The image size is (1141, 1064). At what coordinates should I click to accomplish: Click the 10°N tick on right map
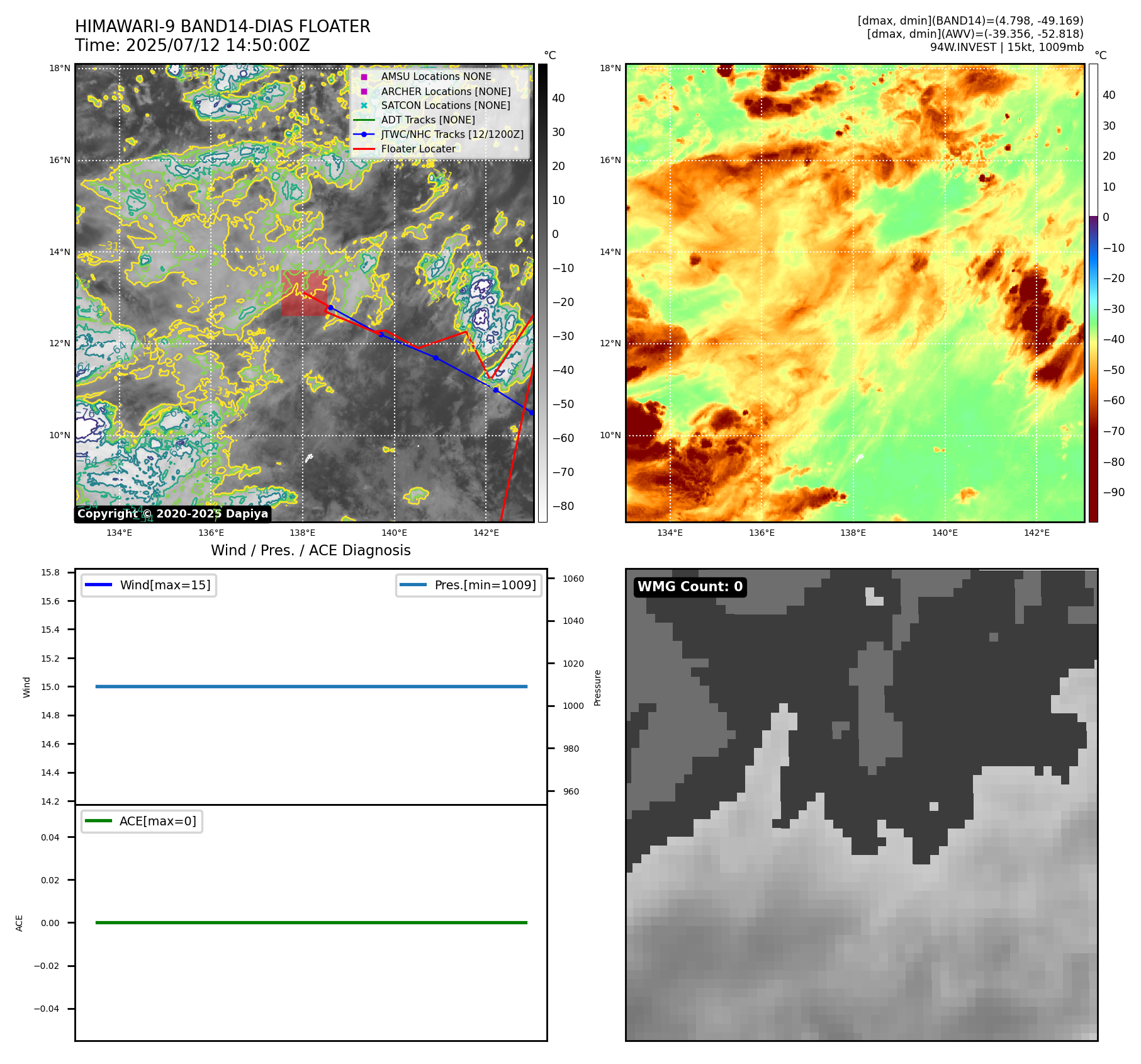coord(610,435)
